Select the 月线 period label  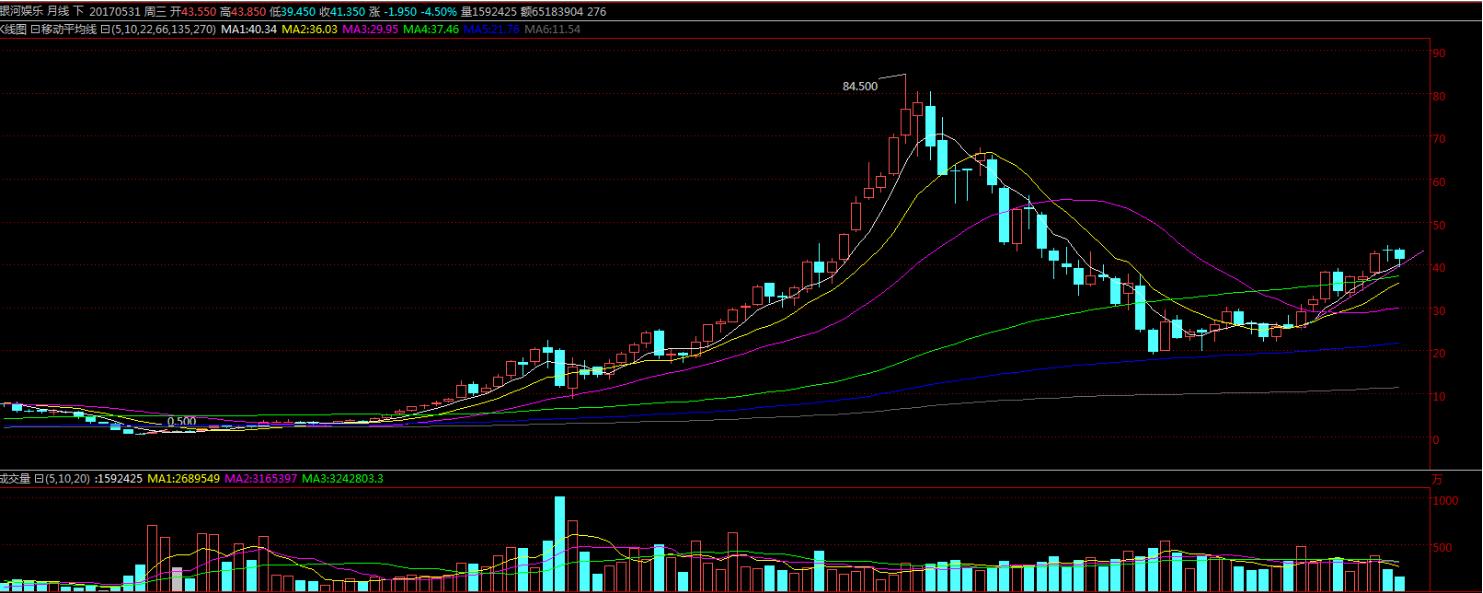point(58,11)
